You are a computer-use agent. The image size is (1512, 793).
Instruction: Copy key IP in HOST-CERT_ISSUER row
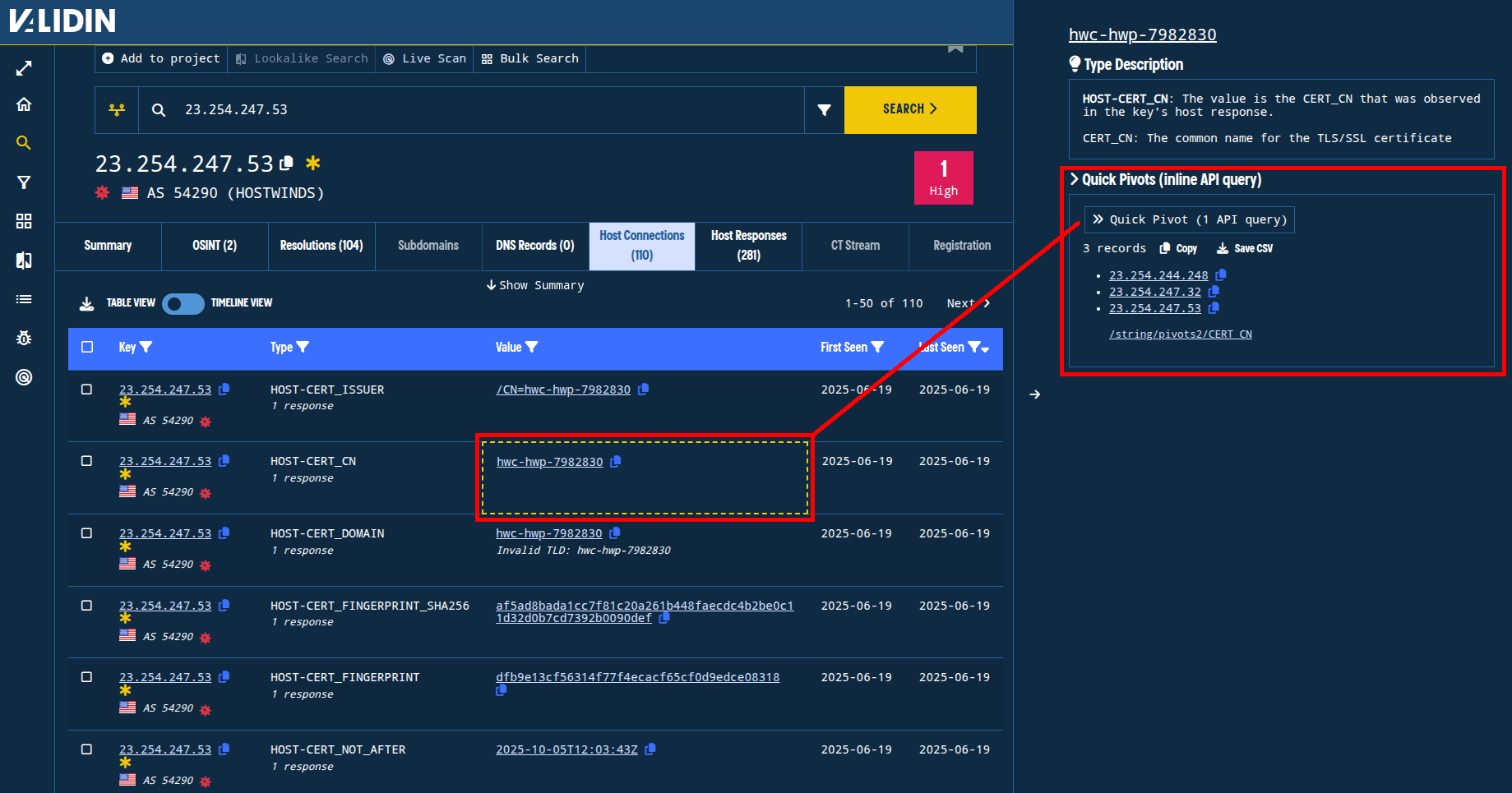[224, 390]
